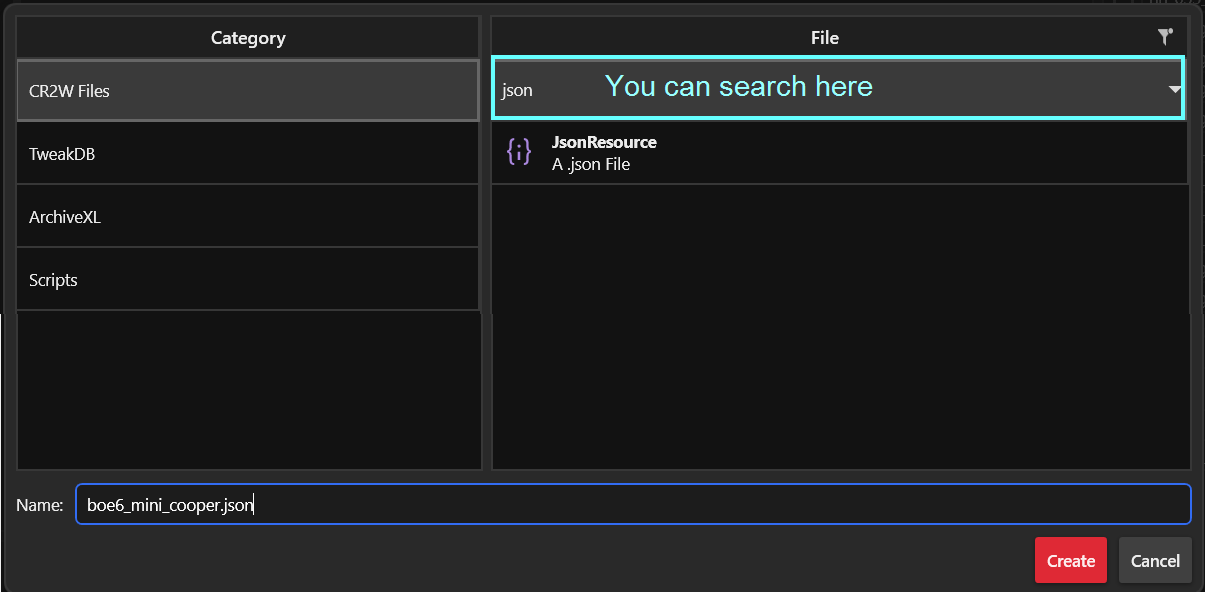Click the Category column header

(x=248, y=38)
